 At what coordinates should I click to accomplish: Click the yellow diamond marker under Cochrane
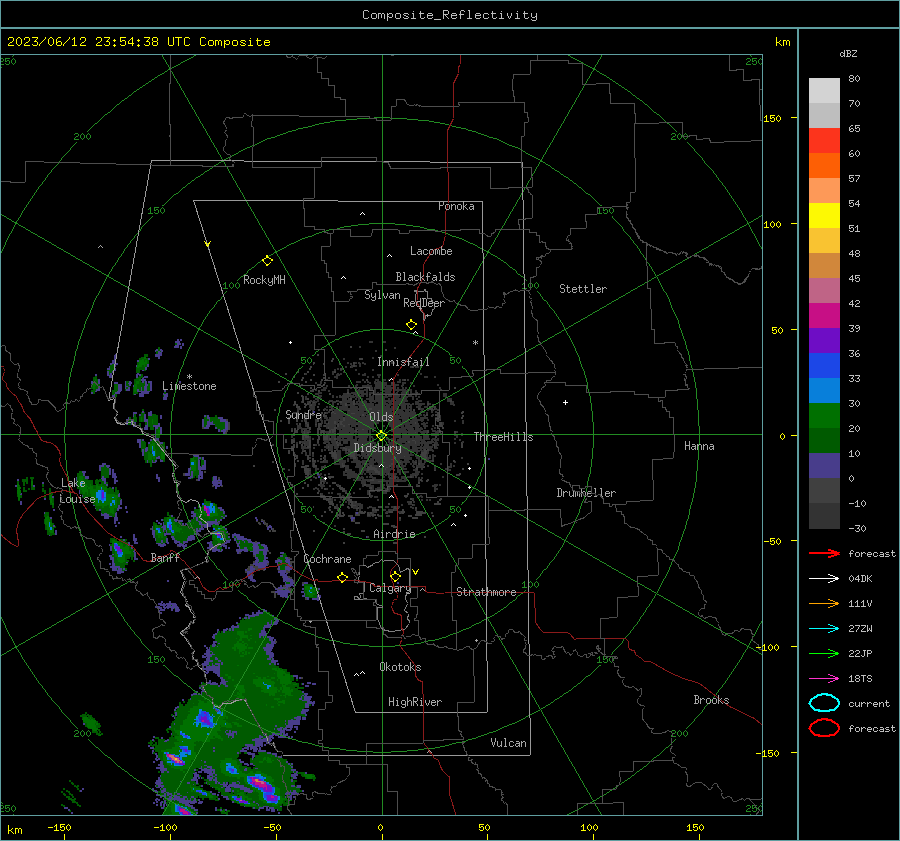point(343,577)
